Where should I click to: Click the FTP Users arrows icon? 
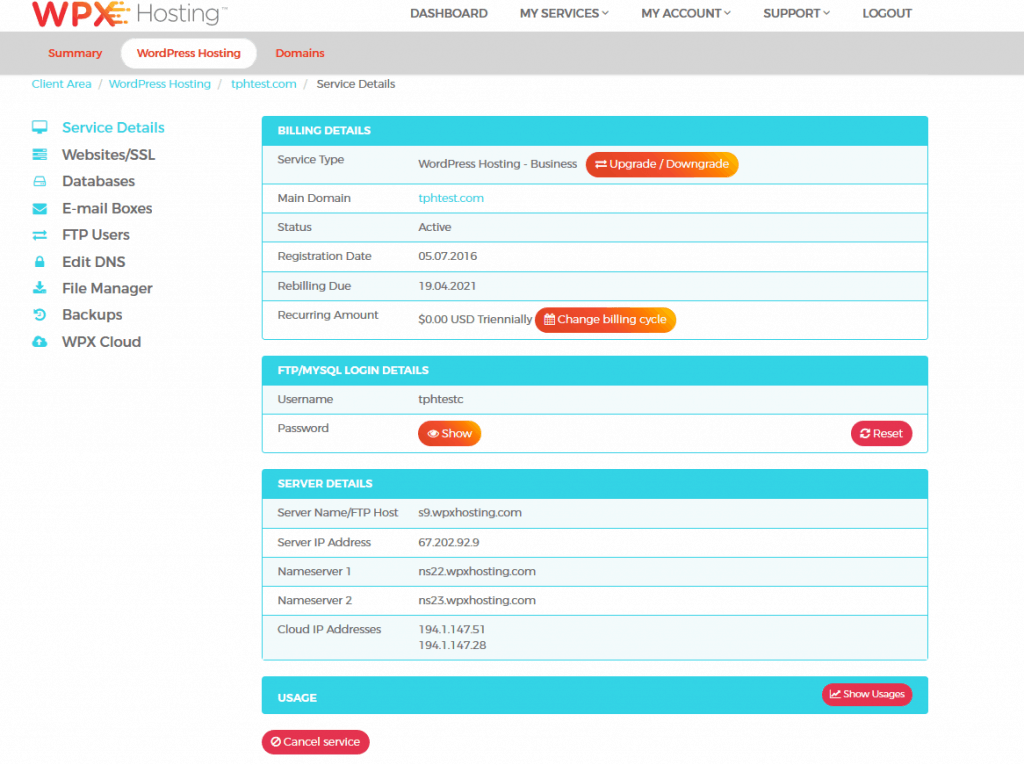point(40,235)
